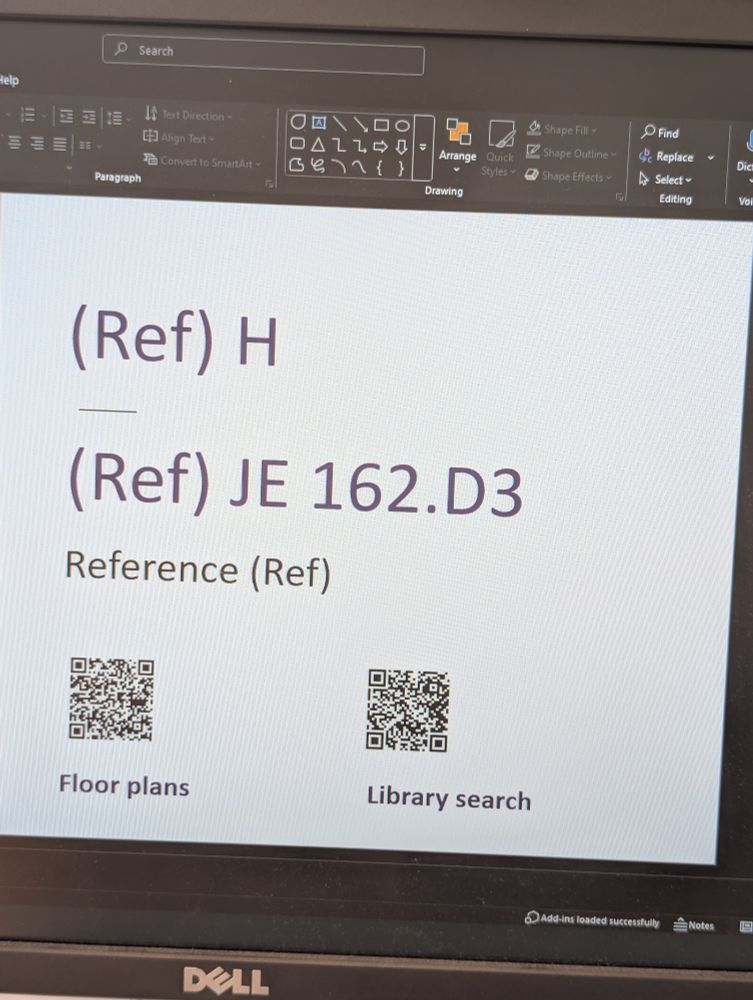The width and height of the screenshot is (753, 1000).
Task: Select the Rectangle shape
Action: tap(381, 124)
